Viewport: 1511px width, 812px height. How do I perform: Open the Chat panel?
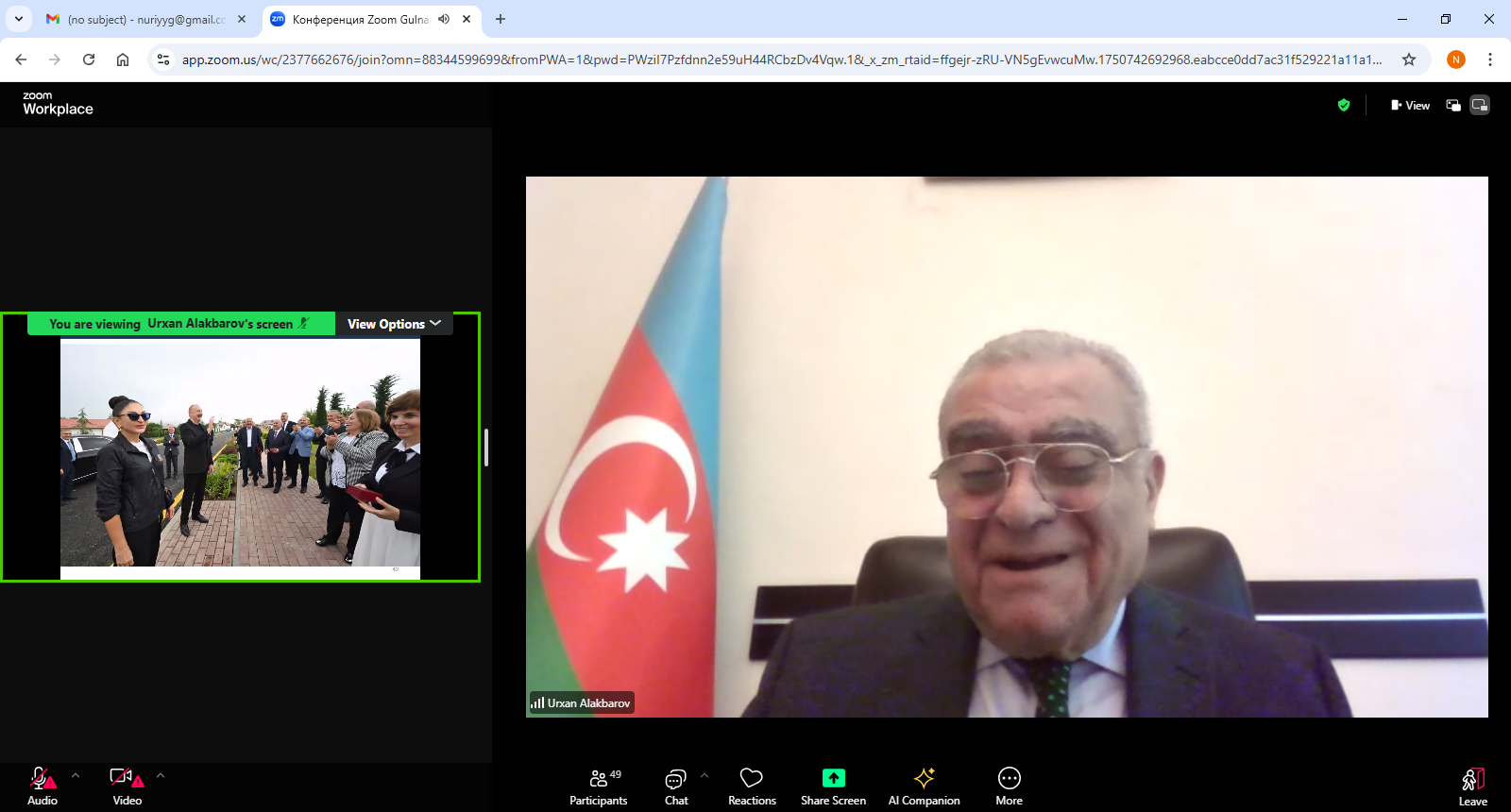coord(675,786)
